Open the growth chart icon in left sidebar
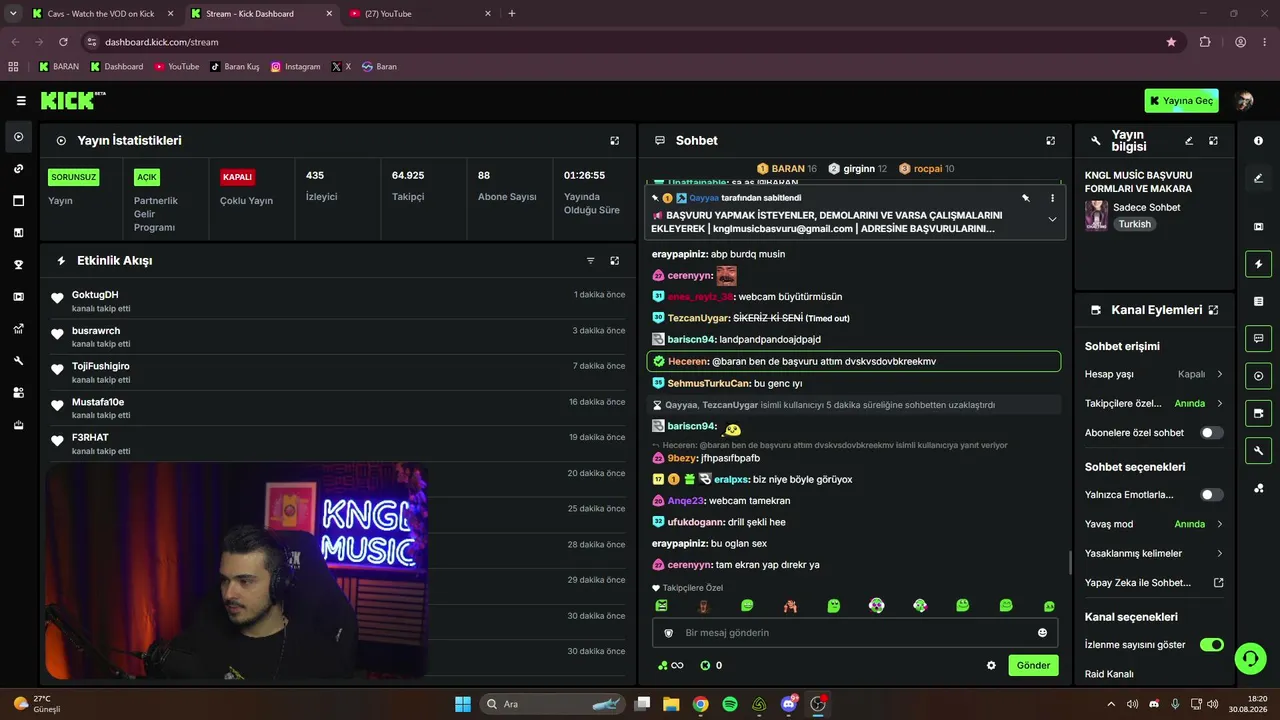 pos(18,329)
